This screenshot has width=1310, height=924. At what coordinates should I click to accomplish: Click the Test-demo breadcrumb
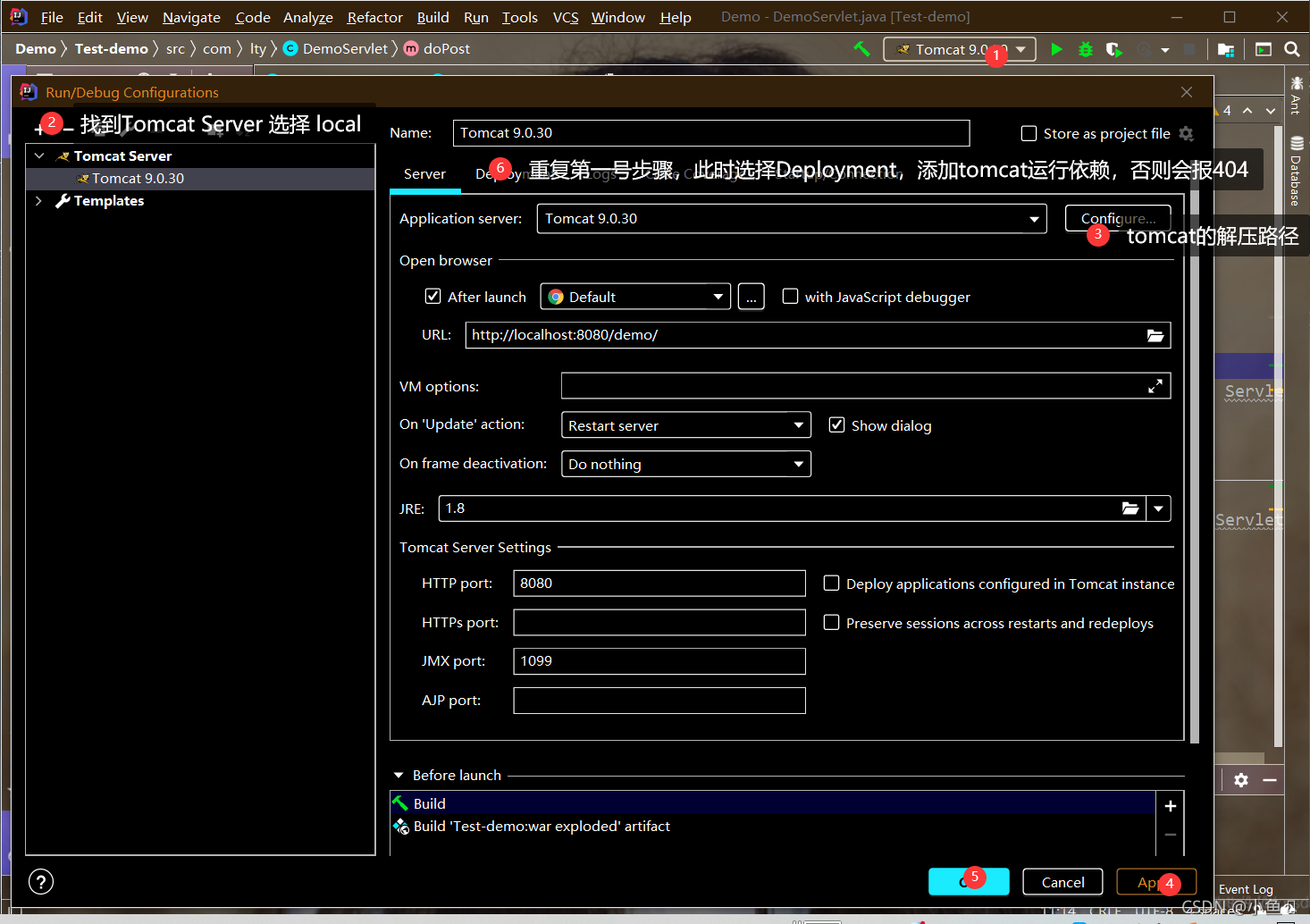[x=112, y=49]
